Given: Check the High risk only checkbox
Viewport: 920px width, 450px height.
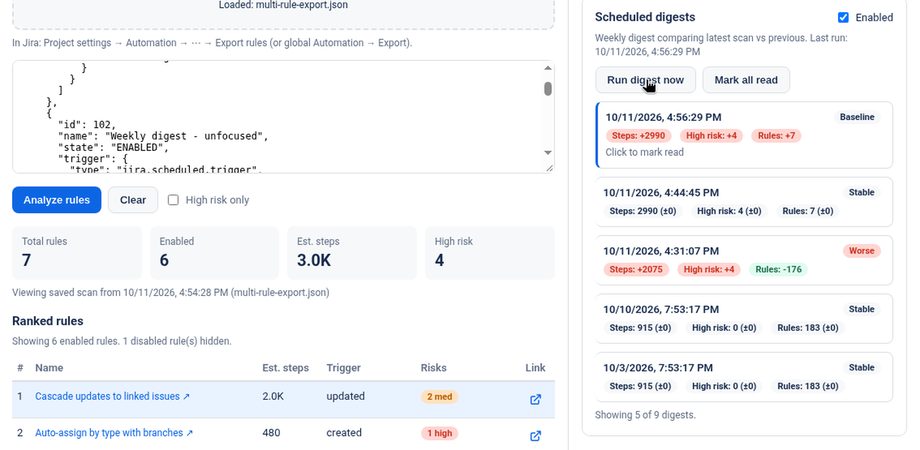Looking at the screenshot, I should tap(173, 200).
